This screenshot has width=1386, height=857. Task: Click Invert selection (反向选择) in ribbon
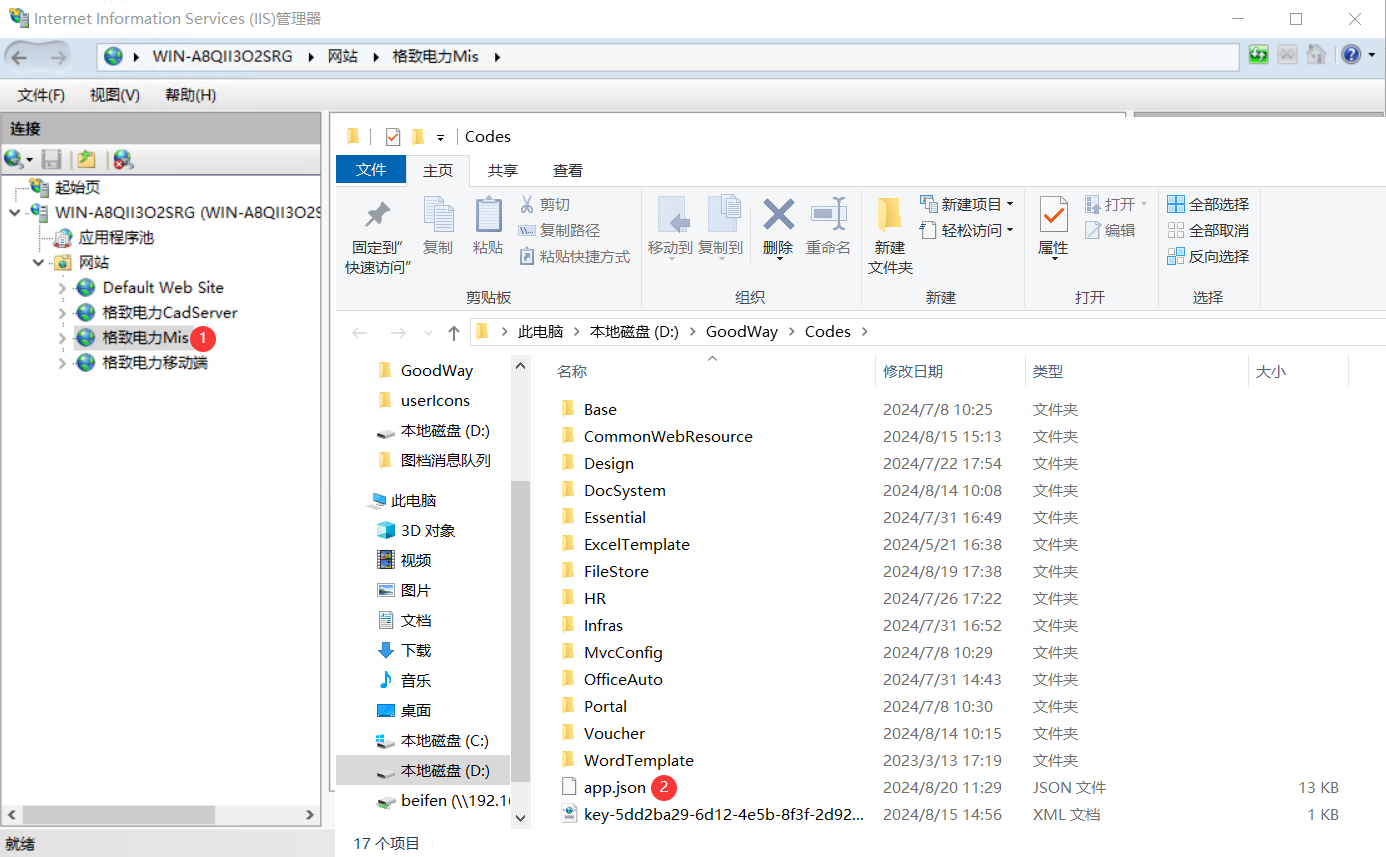[1208, 256]
